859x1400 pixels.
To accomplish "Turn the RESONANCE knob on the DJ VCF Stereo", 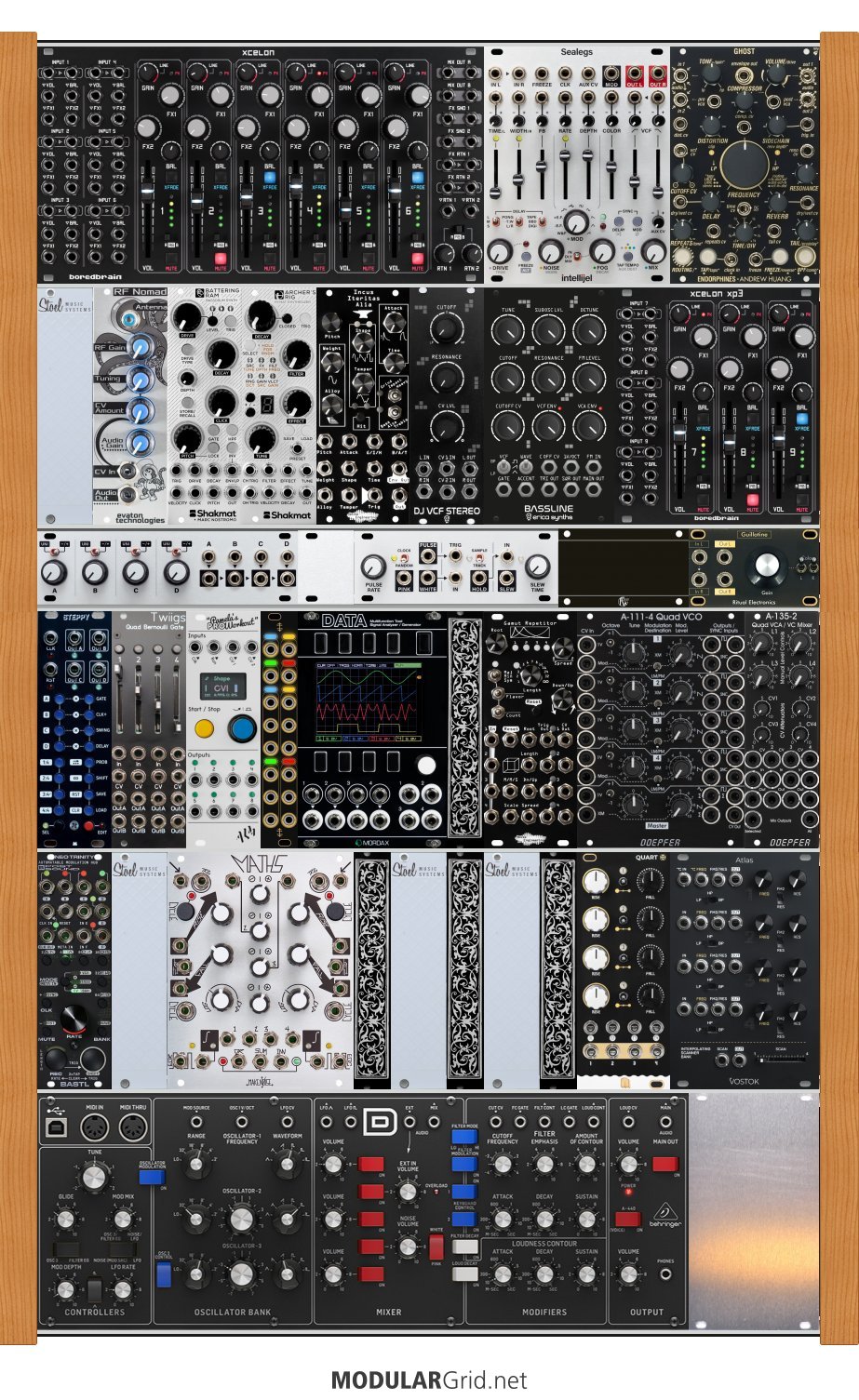I will (447, 377).
